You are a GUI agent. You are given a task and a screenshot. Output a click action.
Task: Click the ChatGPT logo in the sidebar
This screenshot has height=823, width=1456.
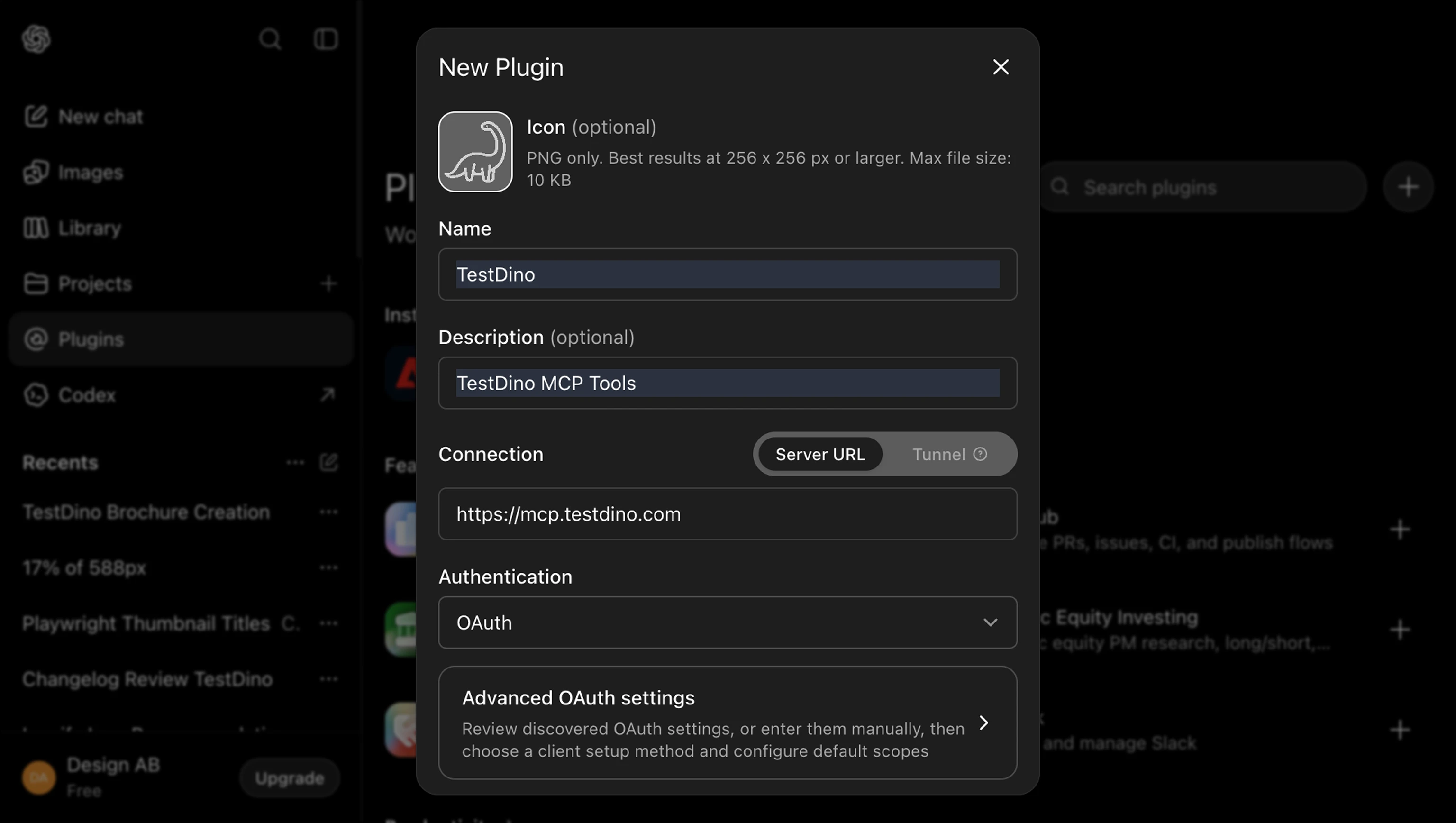click(x=36, y=39)
